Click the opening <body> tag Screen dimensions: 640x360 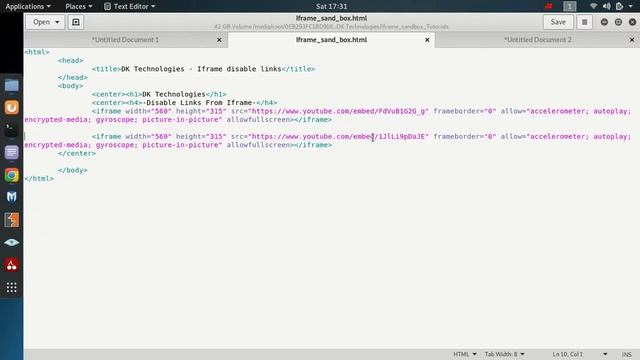71,86
